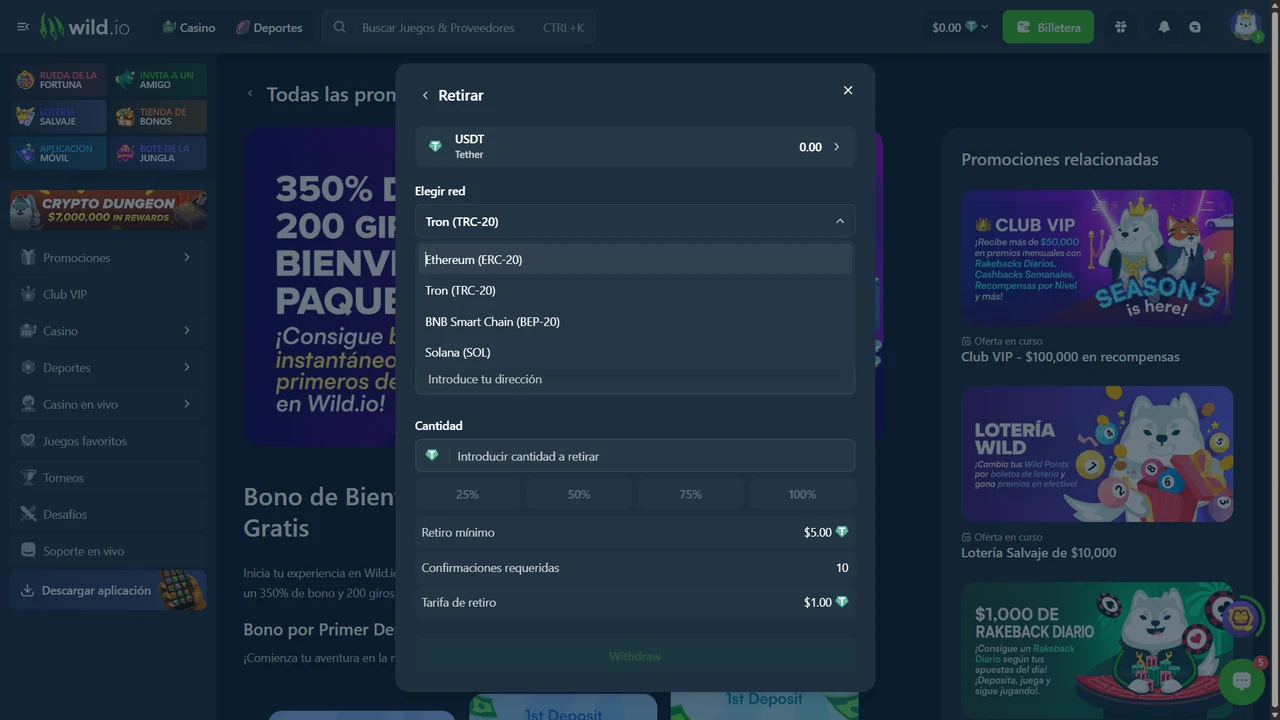Open Tienda de Bonos tile
Image resolution: width=1280 pixels, height=720 pixels.
[158, 117]
